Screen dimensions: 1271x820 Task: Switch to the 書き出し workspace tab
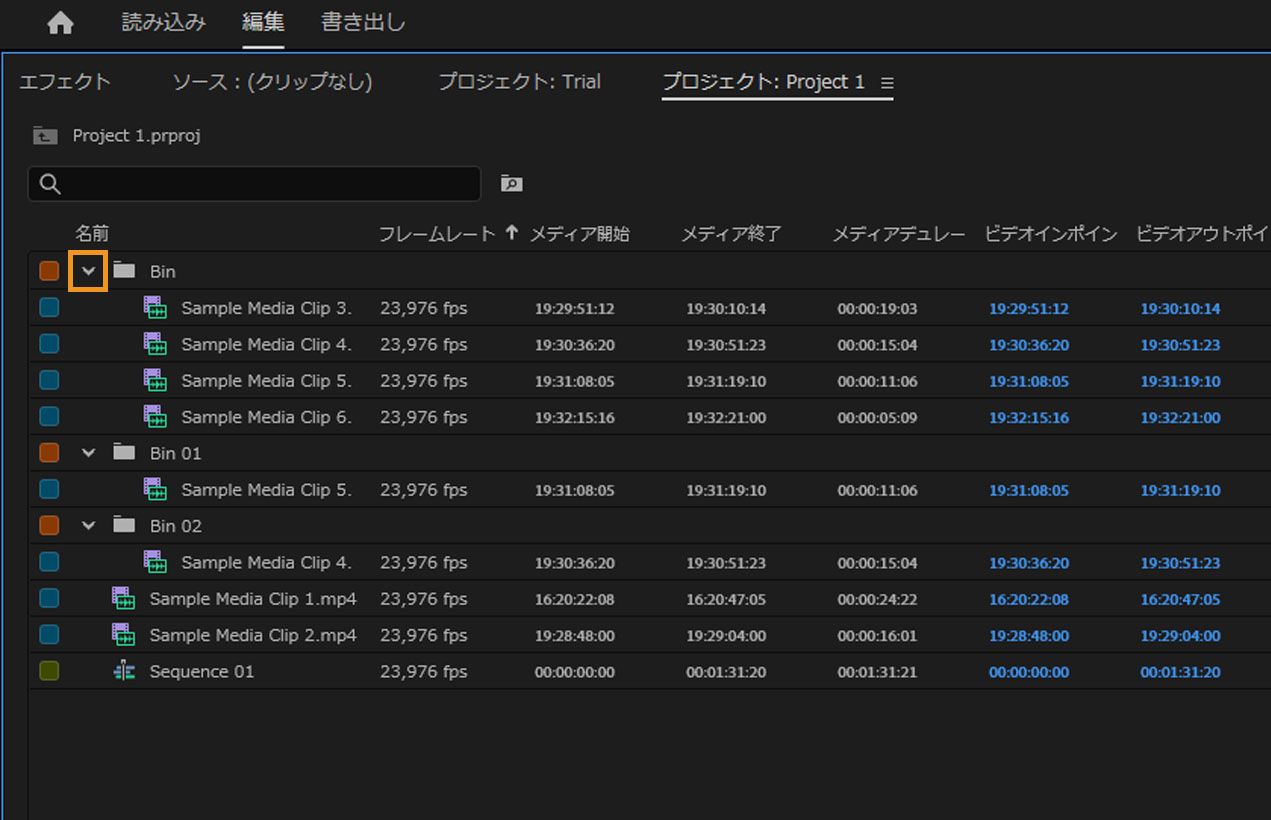pyautogui.click(x=363, y=22)
